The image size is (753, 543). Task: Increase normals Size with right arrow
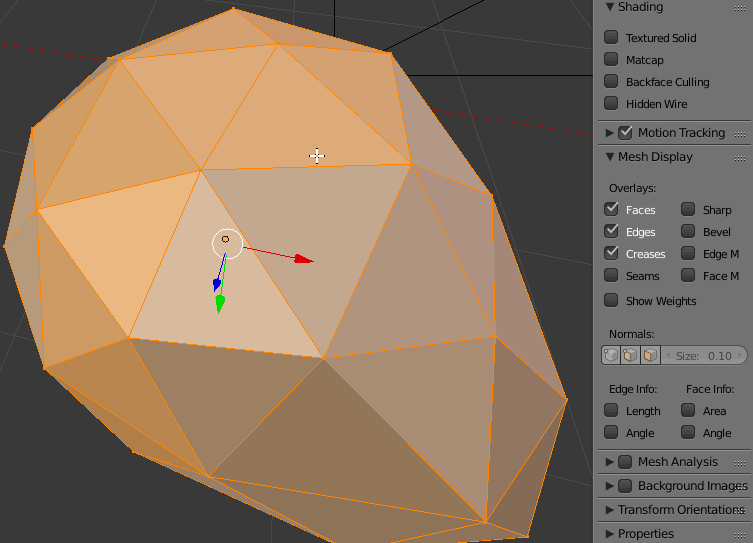click(x=740, y=356)
